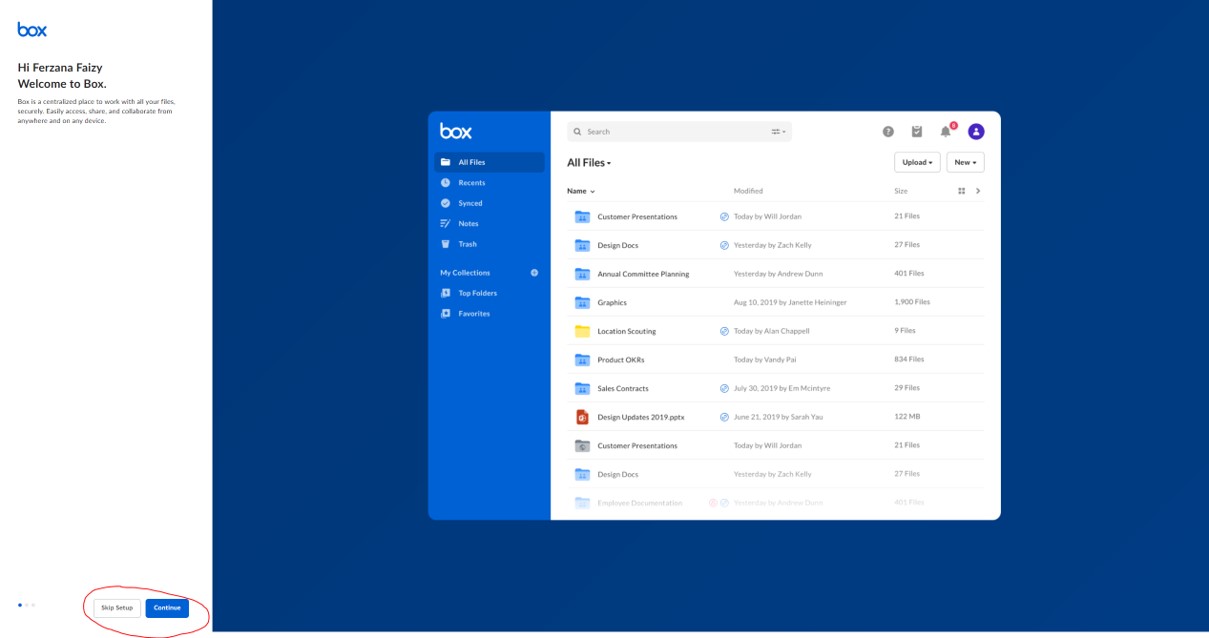Click the Size column header

(901, 191)
